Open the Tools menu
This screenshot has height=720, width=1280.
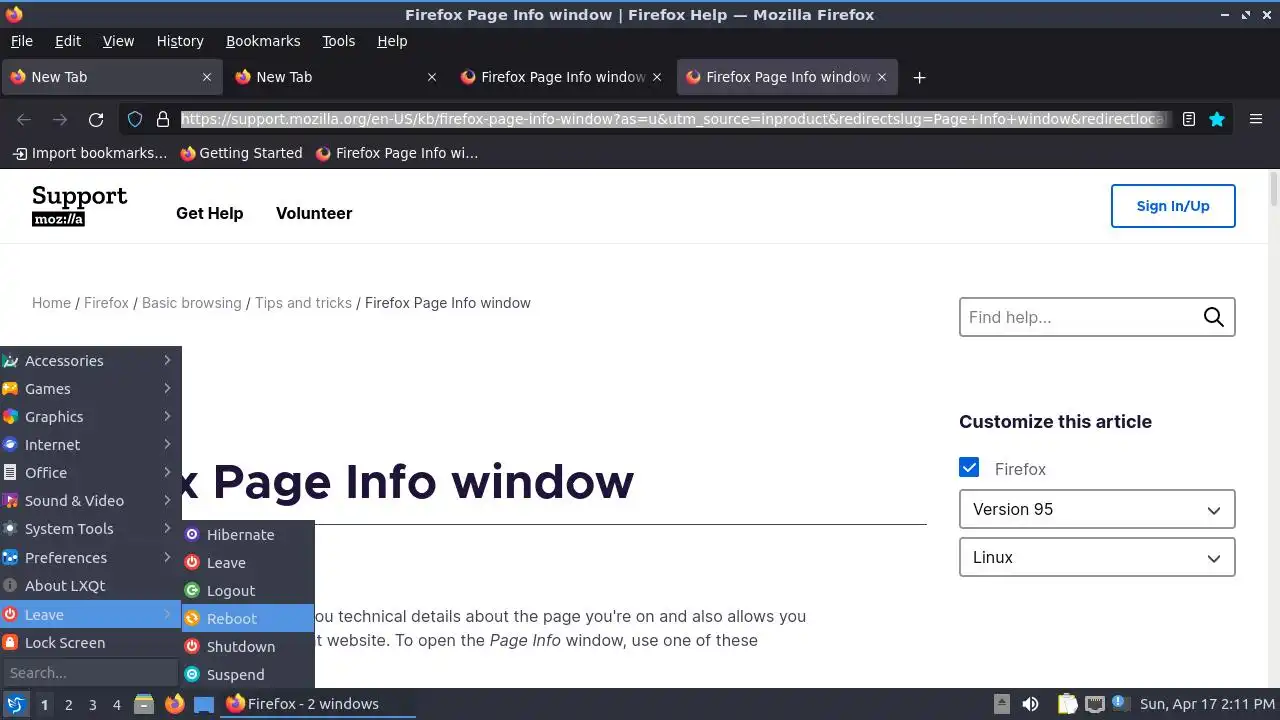click(338, 41)
